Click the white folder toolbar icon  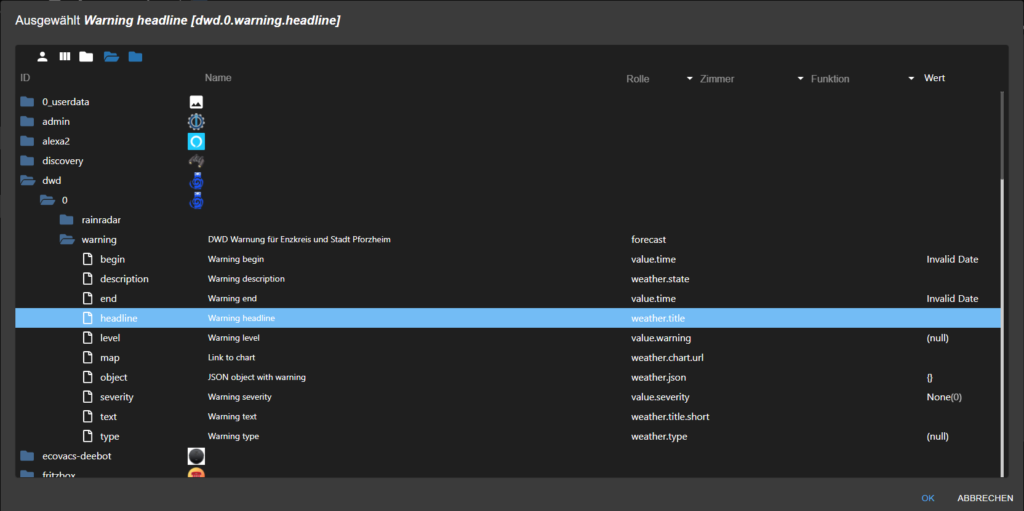pyautogui.click(x=86, y=56)
